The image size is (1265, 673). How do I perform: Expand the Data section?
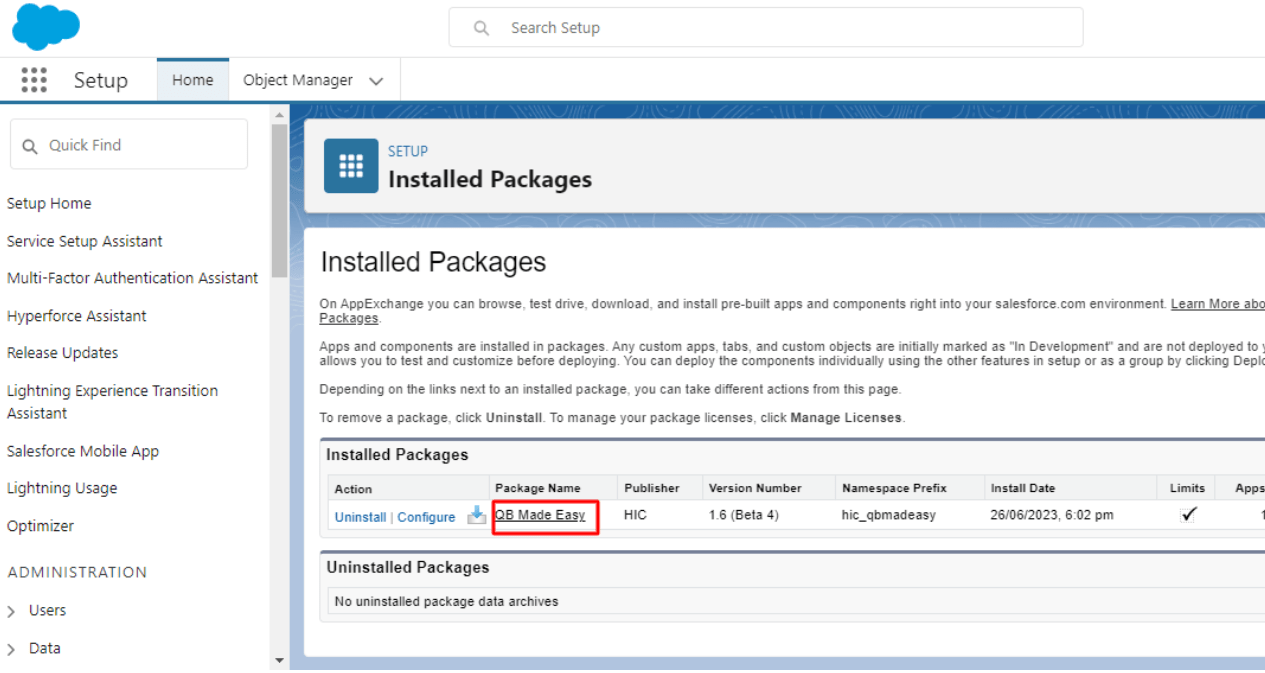12,649
